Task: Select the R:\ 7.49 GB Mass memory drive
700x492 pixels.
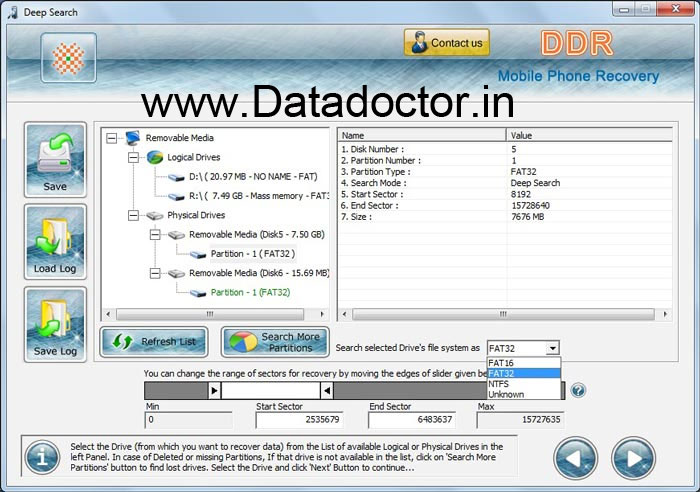Action: coord(259,196)
